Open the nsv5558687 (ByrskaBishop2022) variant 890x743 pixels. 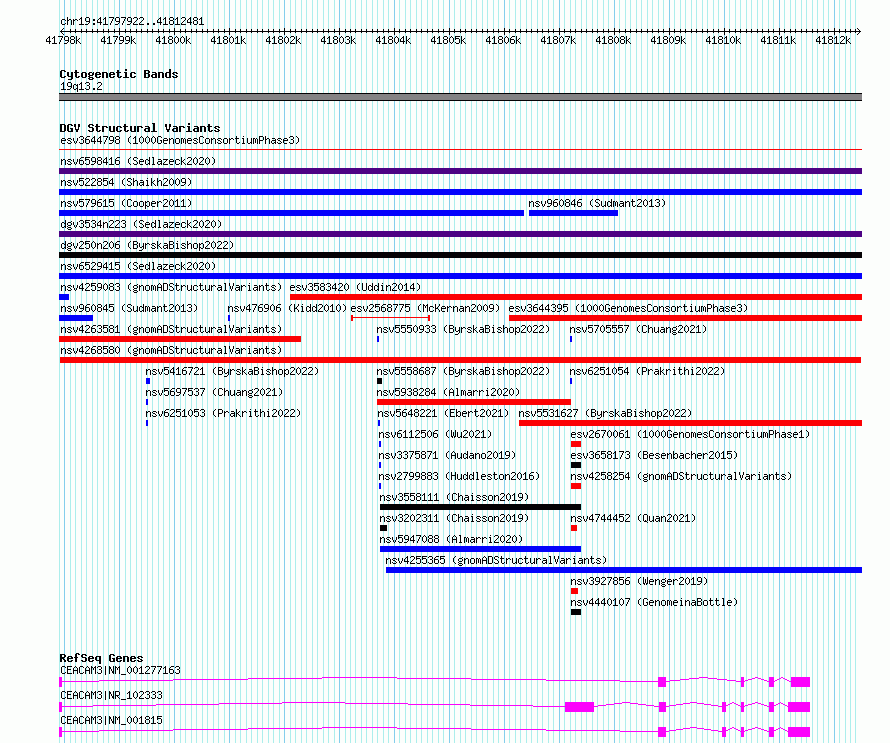pyautogui.click(x=463, y=371)
